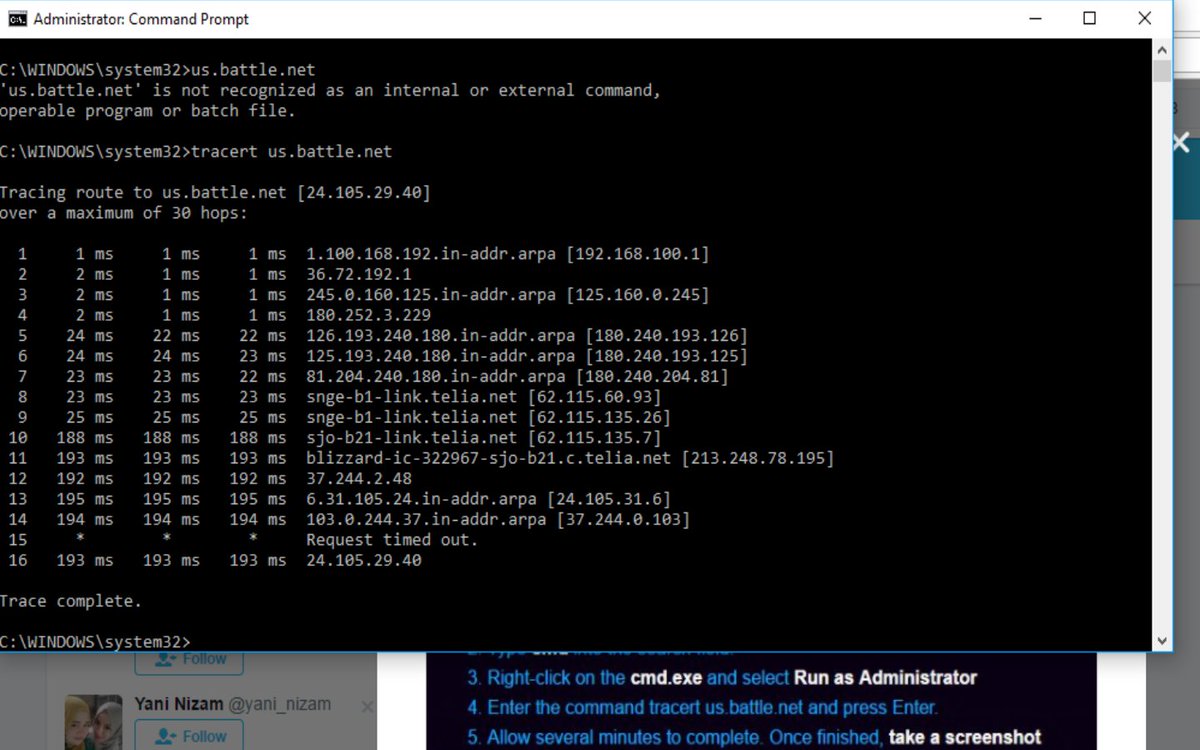Click the 'tracert us.battle.net' command line

[x=291, y=152]
